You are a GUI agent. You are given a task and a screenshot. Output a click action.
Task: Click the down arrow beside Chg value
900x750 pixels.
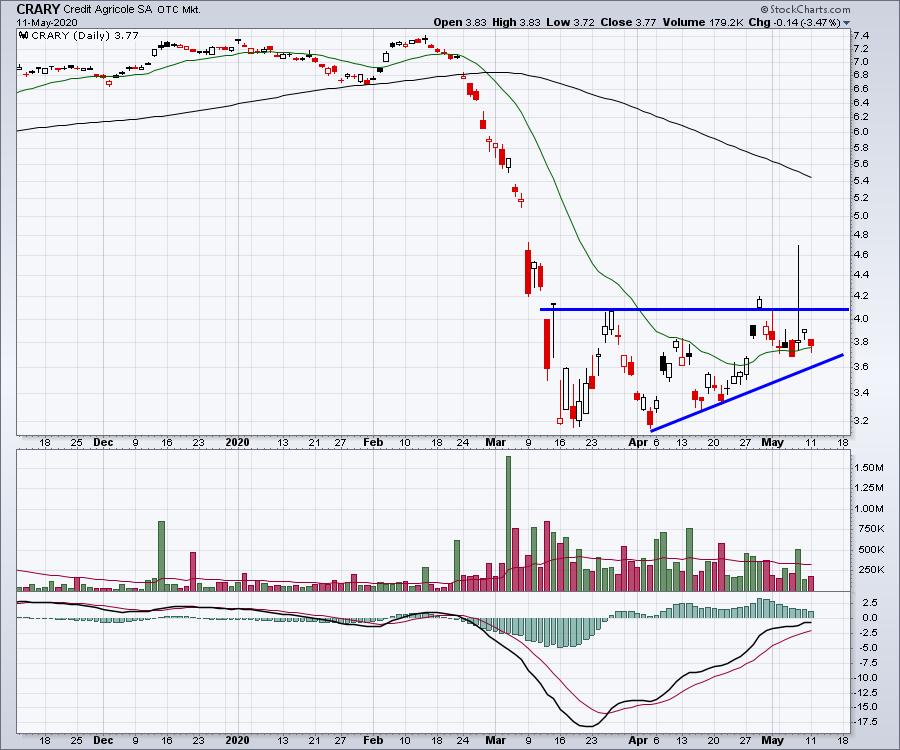click(x=847, y=22)
